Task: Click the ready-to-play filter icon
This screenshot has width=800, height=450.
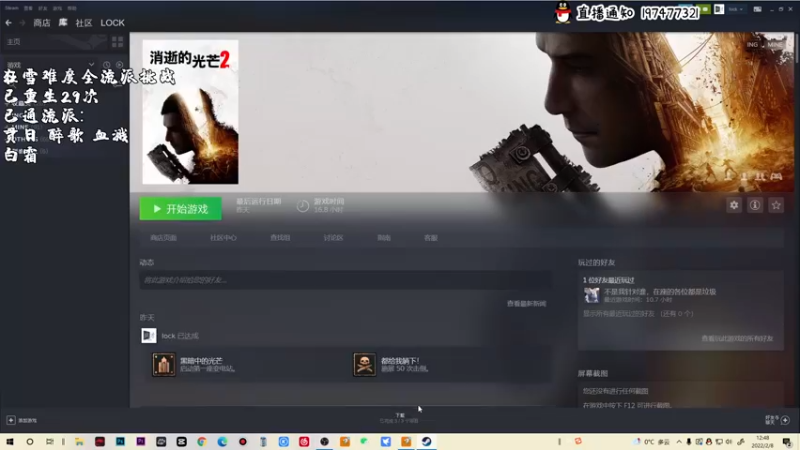Action: [x=119, y=65]
